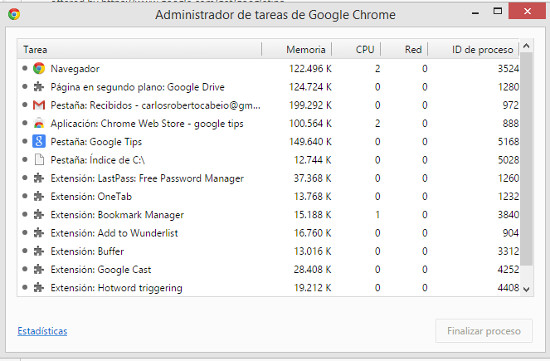Click the puzzle icon for Google Drive background page
This screenshot has height=361, width=550.
(x=39, y=87)
